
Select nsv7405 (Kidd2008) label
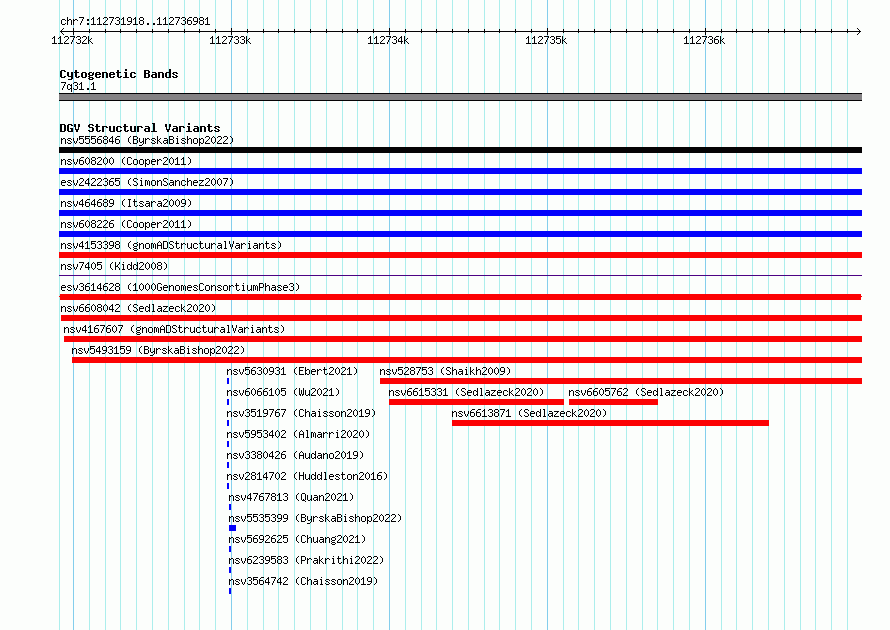(x=114, y=266)
